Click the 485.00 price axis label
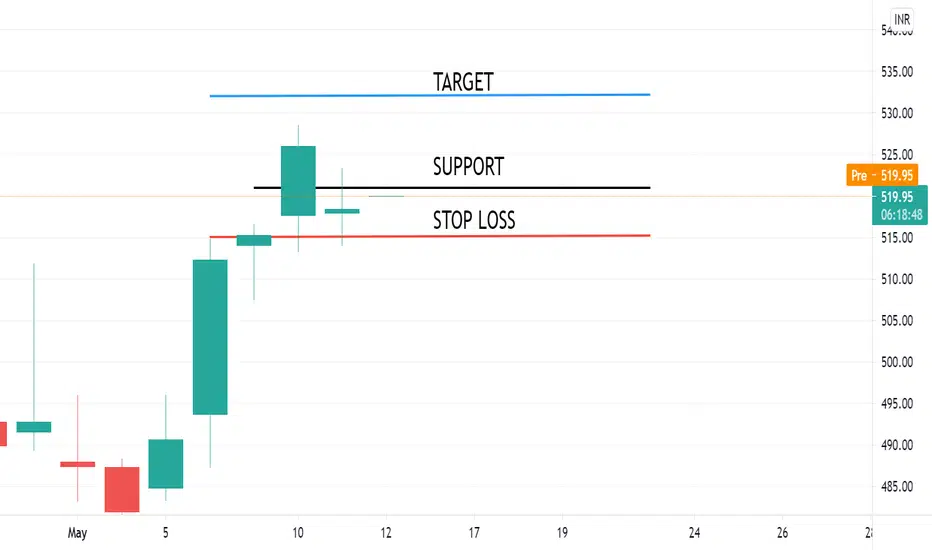This screenshot has width=932, height=550. [x=897, y=487]
